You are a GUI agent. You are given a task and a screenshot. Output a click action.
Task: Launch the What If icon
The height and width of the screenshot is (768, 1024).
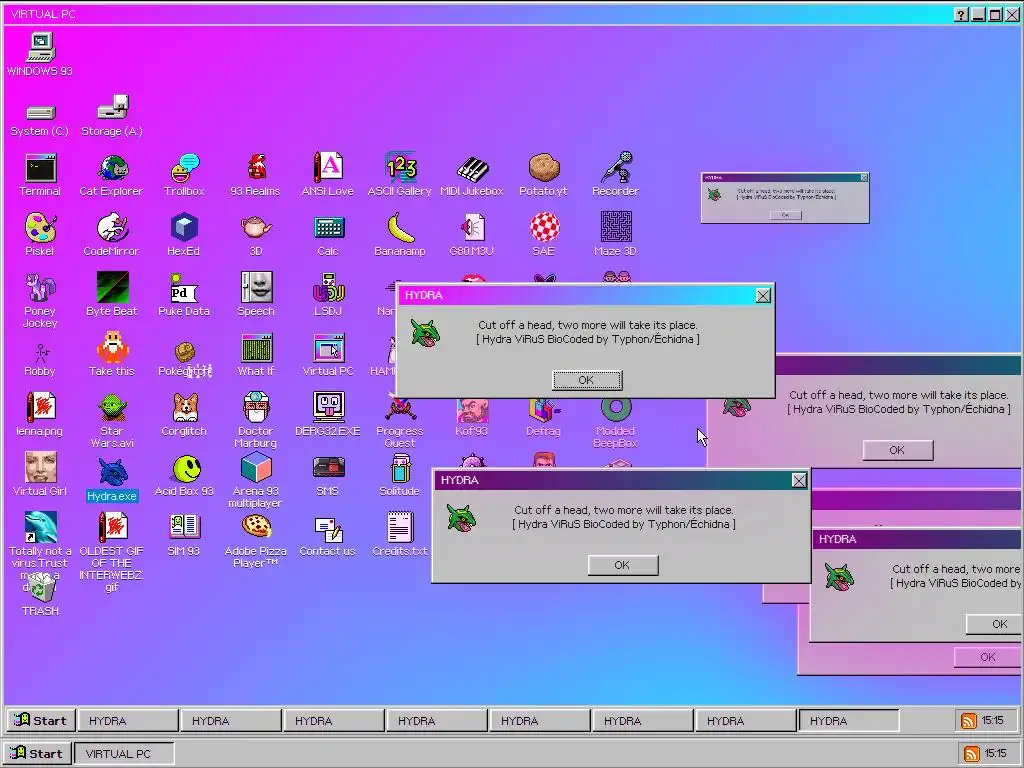click(256, 348)
